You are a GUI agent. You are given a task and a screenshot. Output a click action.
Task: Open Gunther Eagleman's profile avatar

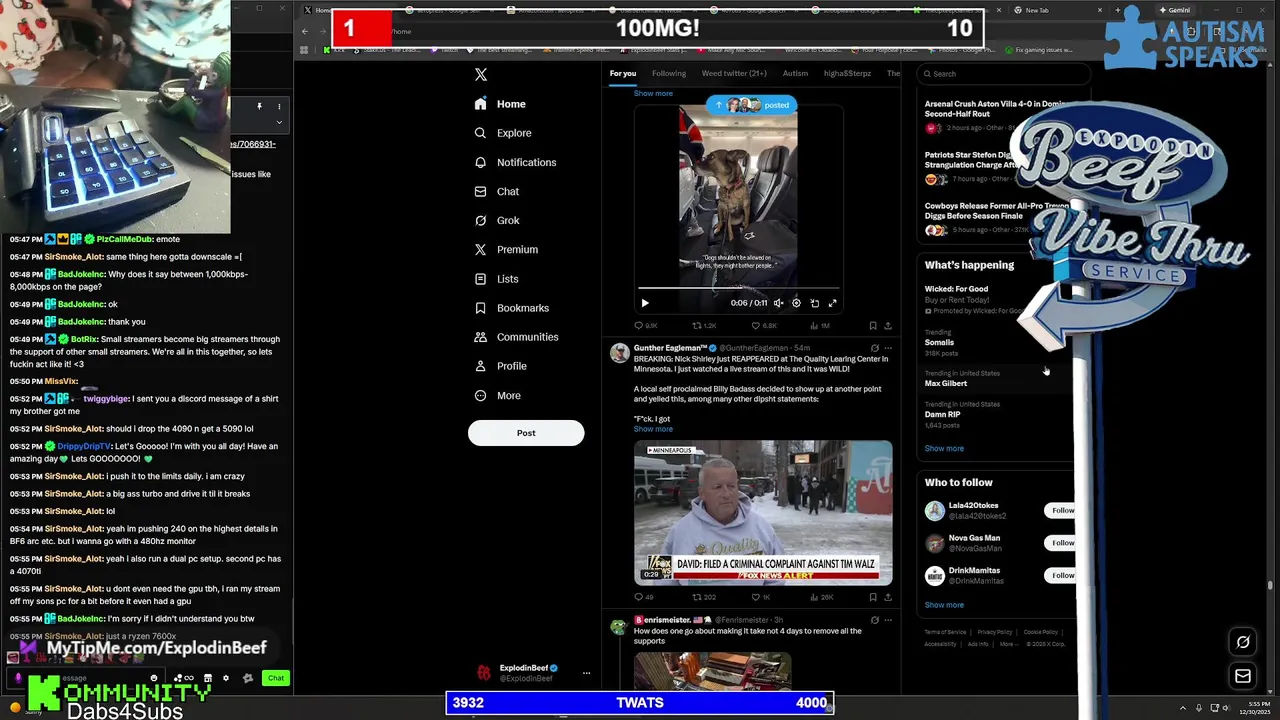(620, 353)
